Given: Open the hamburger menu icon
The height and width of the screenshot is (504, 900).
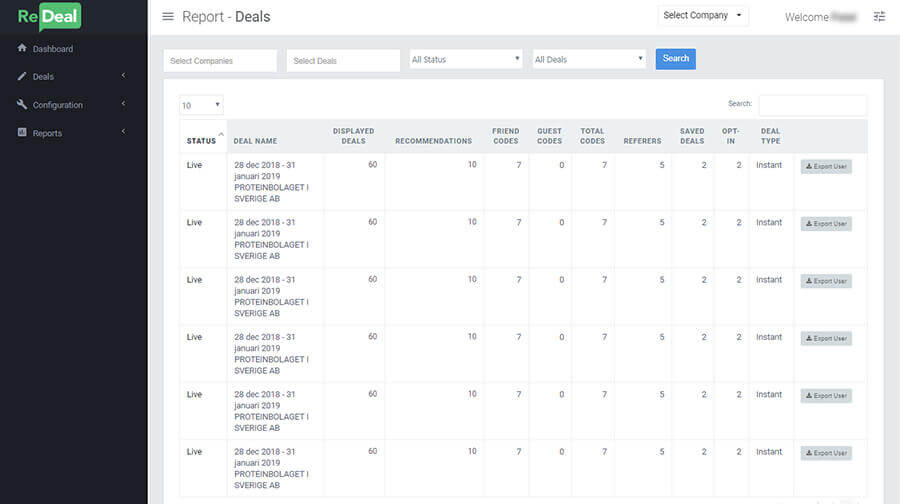Looking at the screenshot, I should tap(168, 17).
